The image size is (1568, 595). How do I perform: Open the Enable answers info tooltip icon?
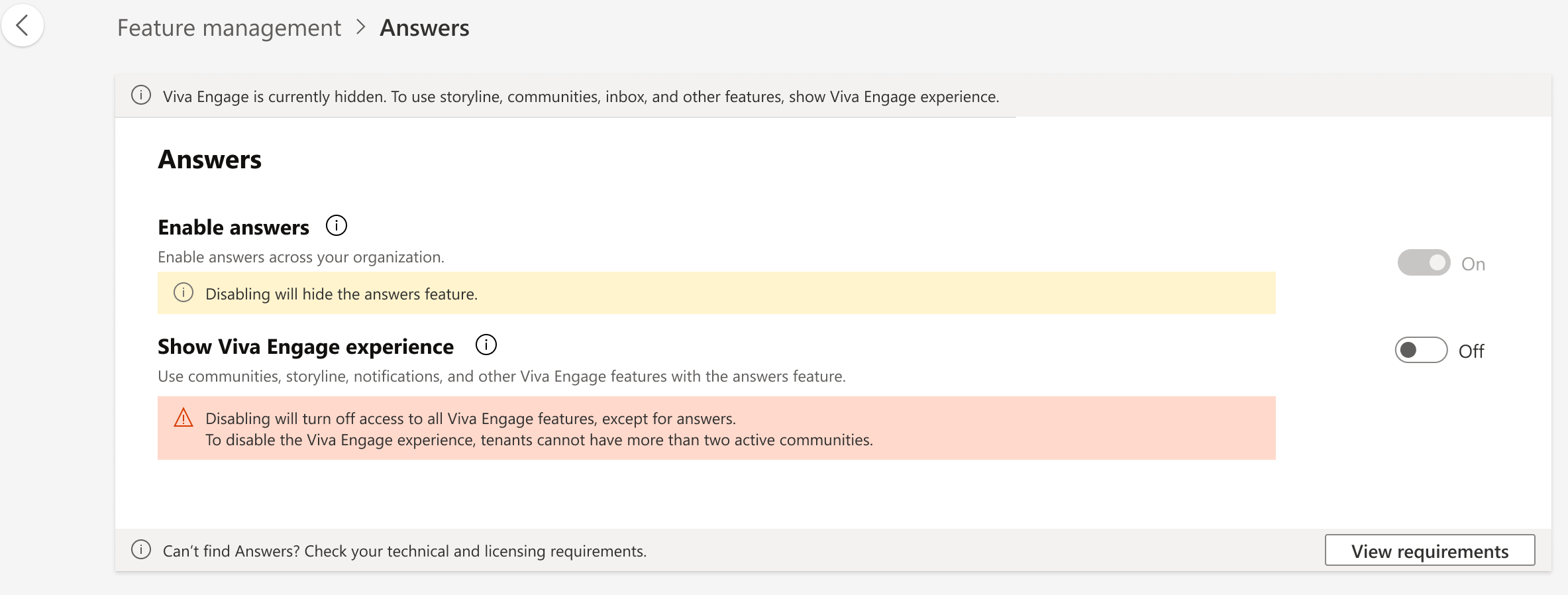[337, 226]
